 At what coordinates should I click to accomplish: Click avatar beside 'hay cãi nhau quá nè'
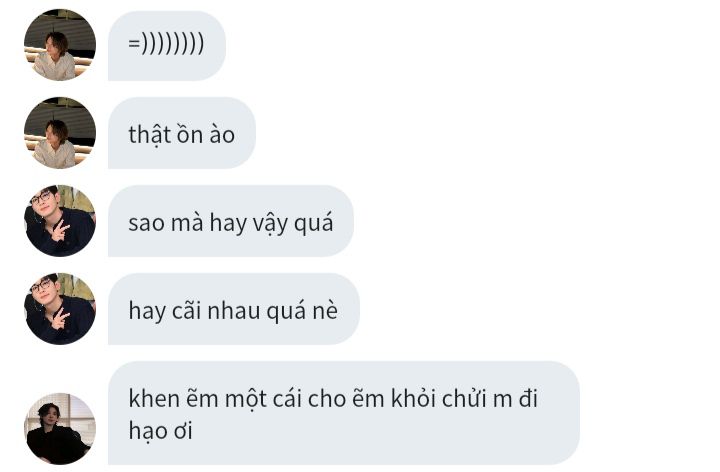[60, 309]
